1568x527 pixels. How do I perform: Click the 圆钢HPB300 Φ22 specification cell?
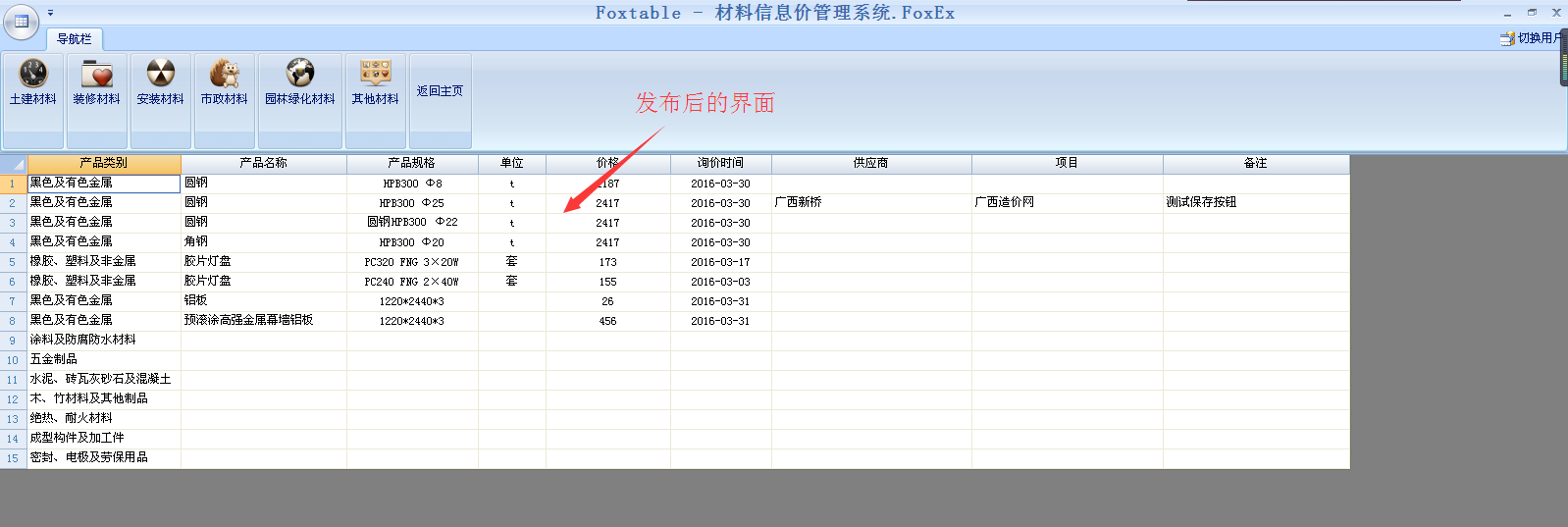click(x=412, y=223)
